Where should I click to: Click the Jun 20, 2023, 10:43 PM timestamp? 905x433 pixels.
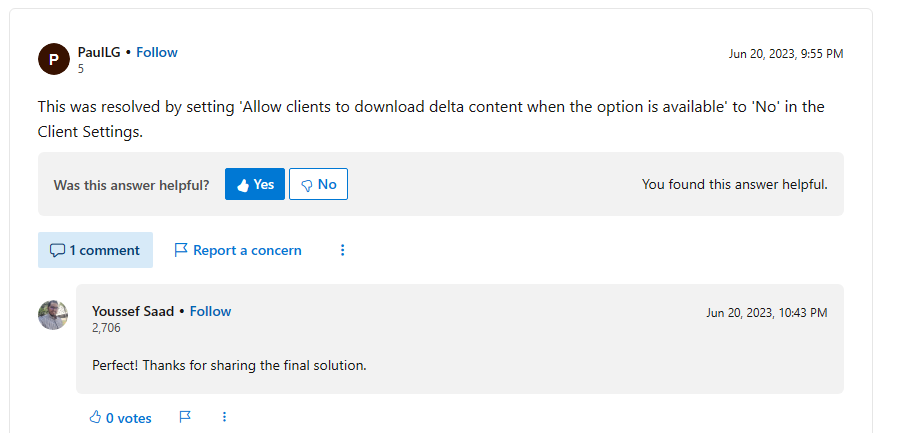point(767,312)
